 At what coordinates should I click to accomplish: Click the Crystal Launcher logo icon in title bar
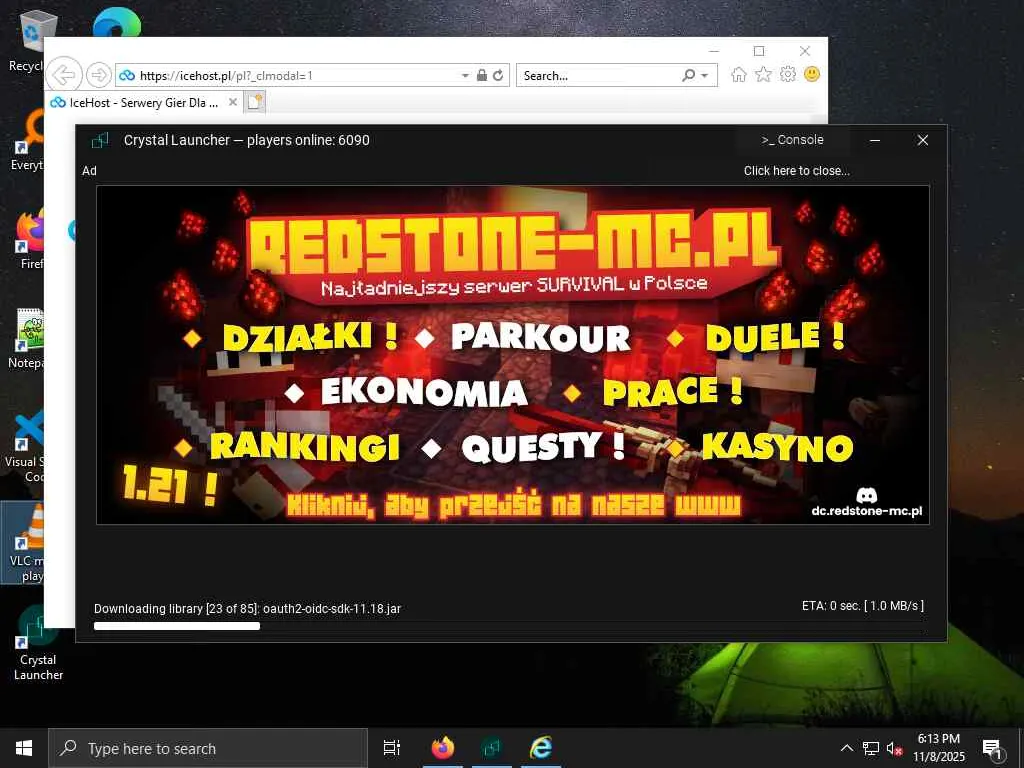tap(100, 140)
